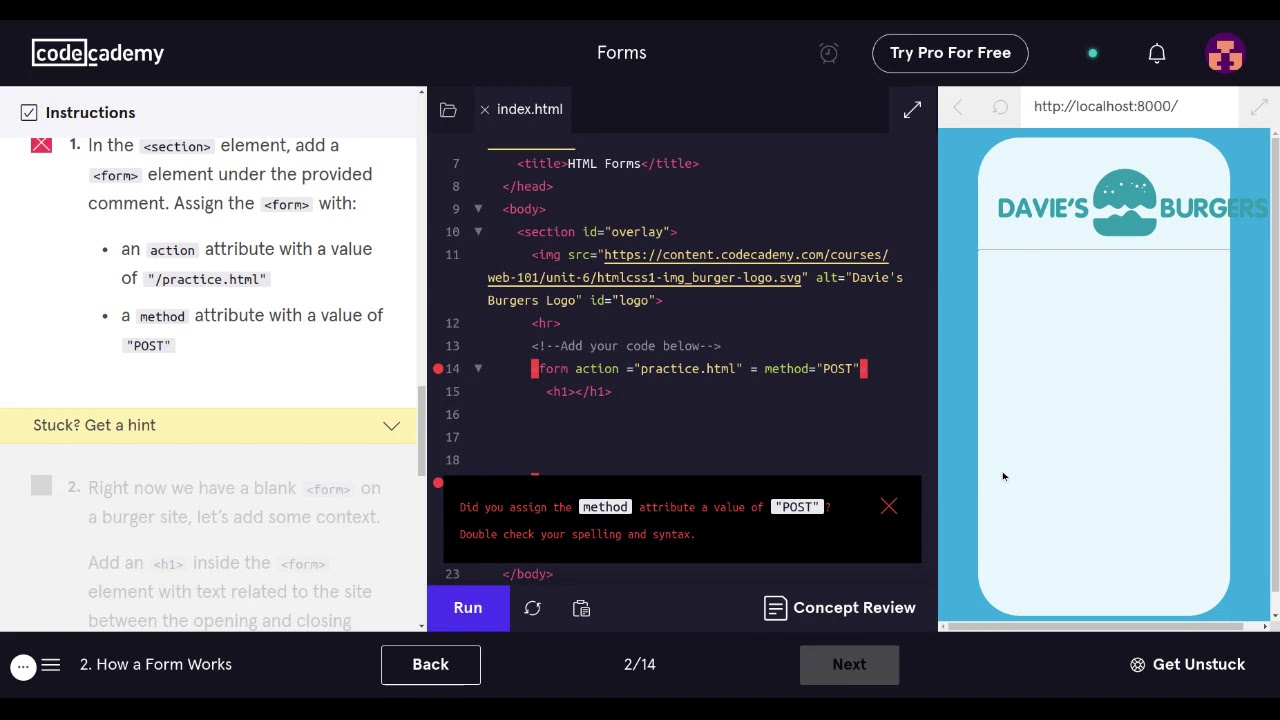
Task: Go Back to previous exercise
Action: click(431, 664)
